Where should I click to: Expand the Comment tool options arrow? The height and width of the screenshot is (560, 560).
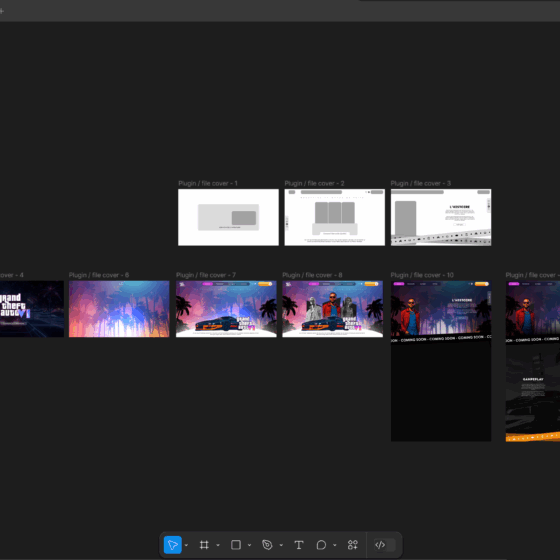point(335,545)
